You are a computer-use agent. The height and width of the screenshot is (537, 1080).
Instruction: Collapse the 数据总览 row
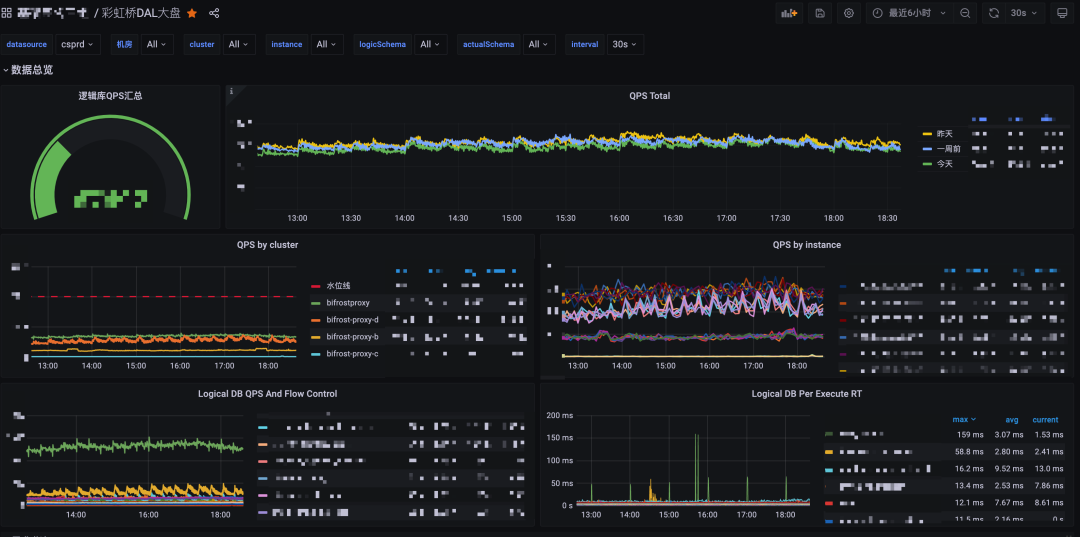(28, 70)
